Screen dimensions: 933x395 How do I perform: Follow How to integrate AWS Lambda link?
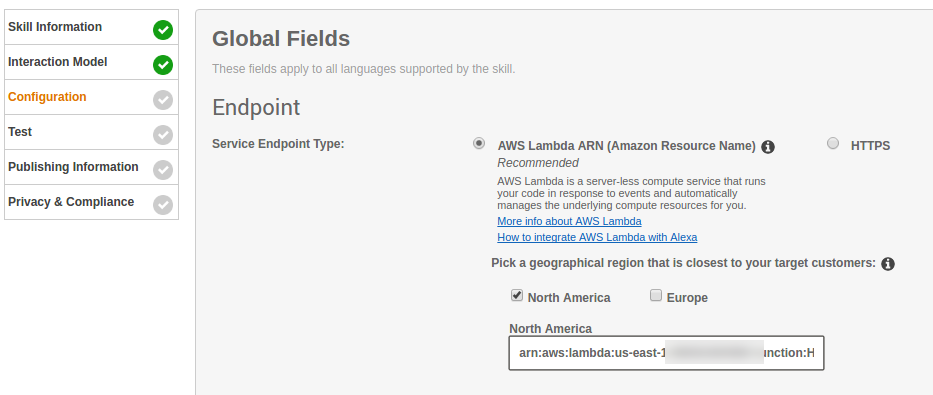597,237
